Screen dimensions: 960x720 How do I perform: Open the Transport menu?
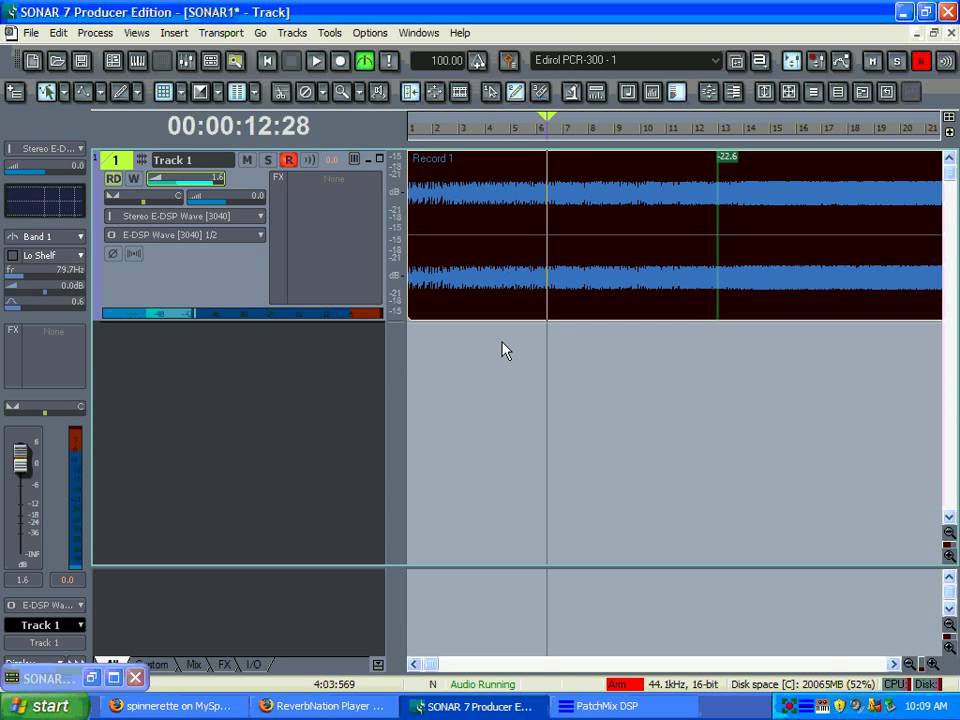[221, 33]
